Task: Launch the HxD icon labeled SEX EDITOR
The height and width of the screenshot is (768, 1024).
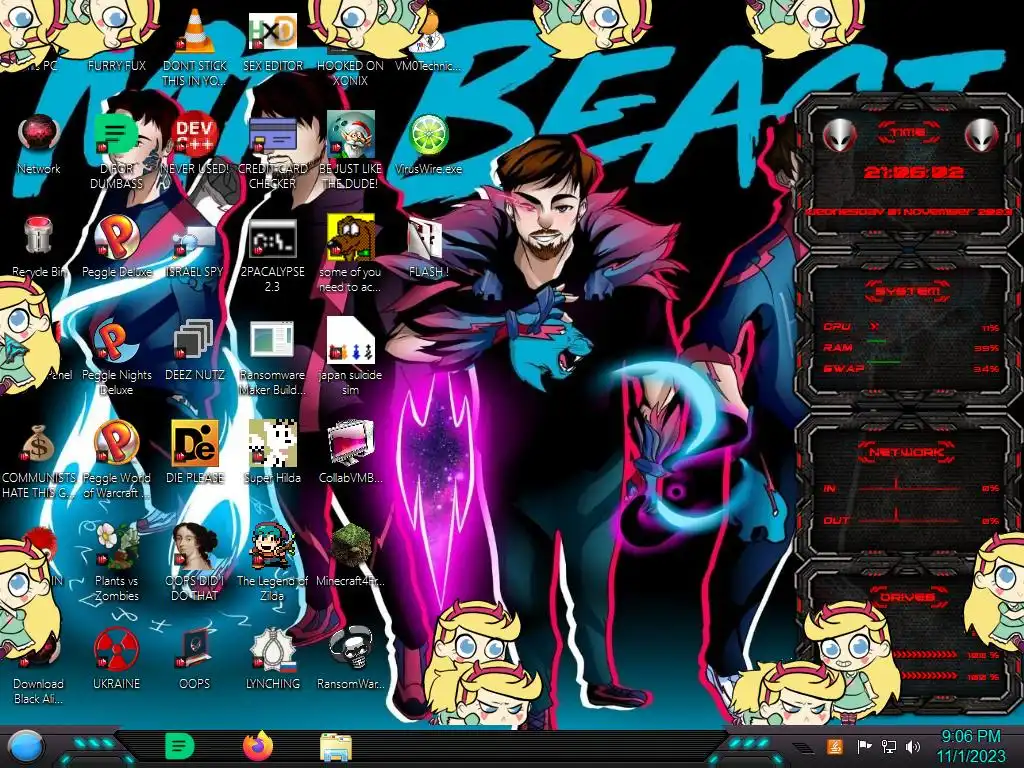Action: pos(273,40)
